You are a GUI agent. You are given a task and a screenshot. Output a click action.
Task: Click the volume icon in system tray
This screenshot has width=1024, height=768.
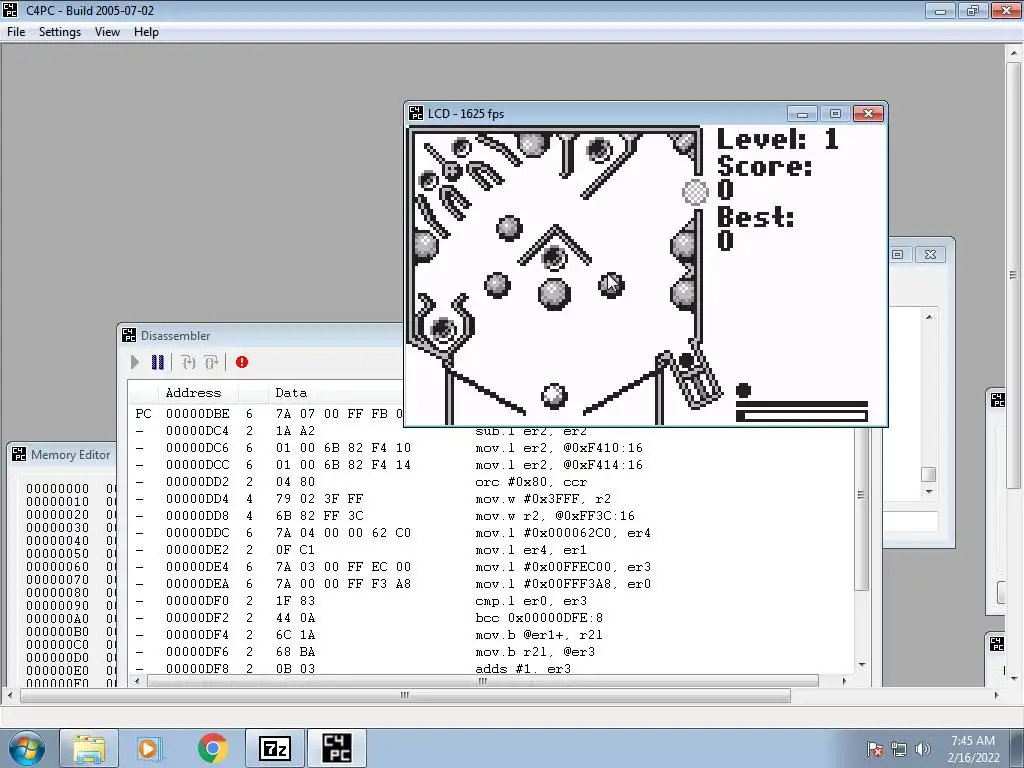(x=922, y=749)
